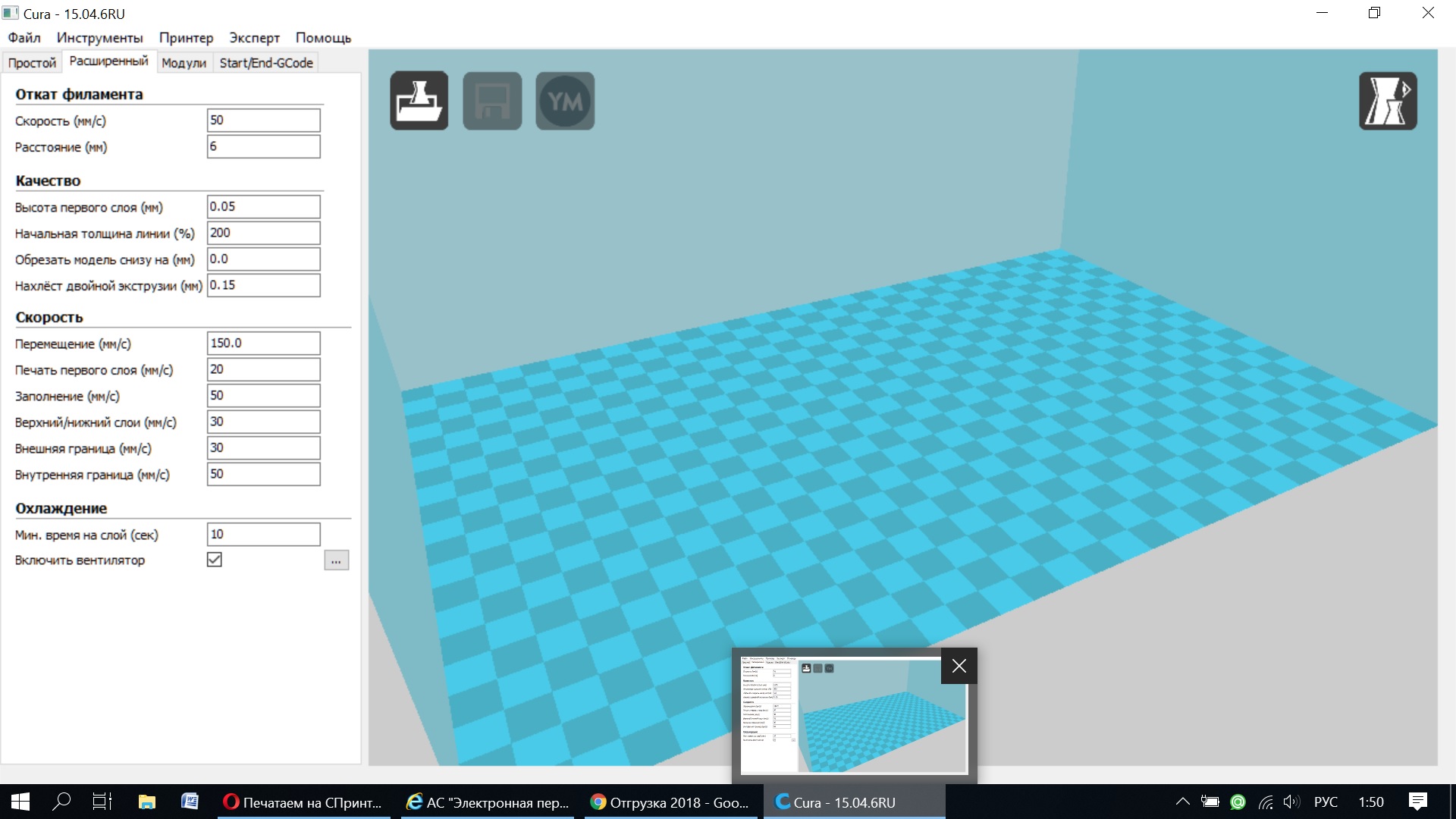Image resolution: width=1456 pixels, height=819 pixels.
Task: Open fan settings ellipsis button
Action: tap(336, 560)
